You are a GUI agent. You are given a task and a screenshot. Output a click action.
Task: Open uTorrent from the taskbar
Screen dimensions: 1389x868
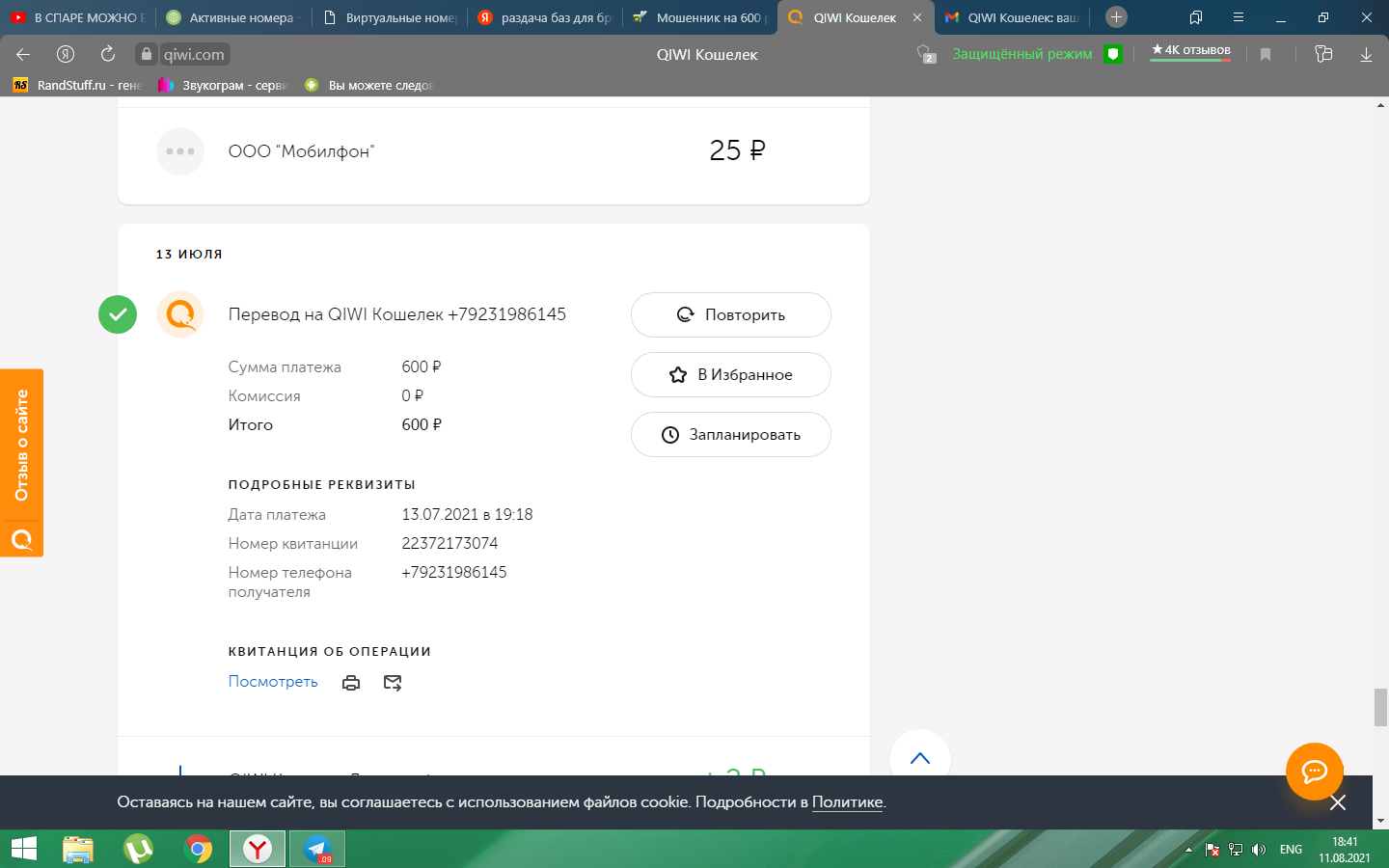139,849
